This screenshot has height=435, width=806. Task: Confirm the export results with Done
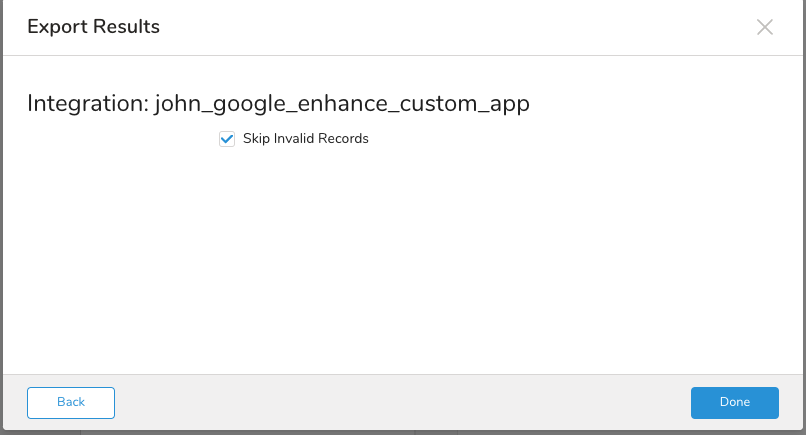pos(734,402)
